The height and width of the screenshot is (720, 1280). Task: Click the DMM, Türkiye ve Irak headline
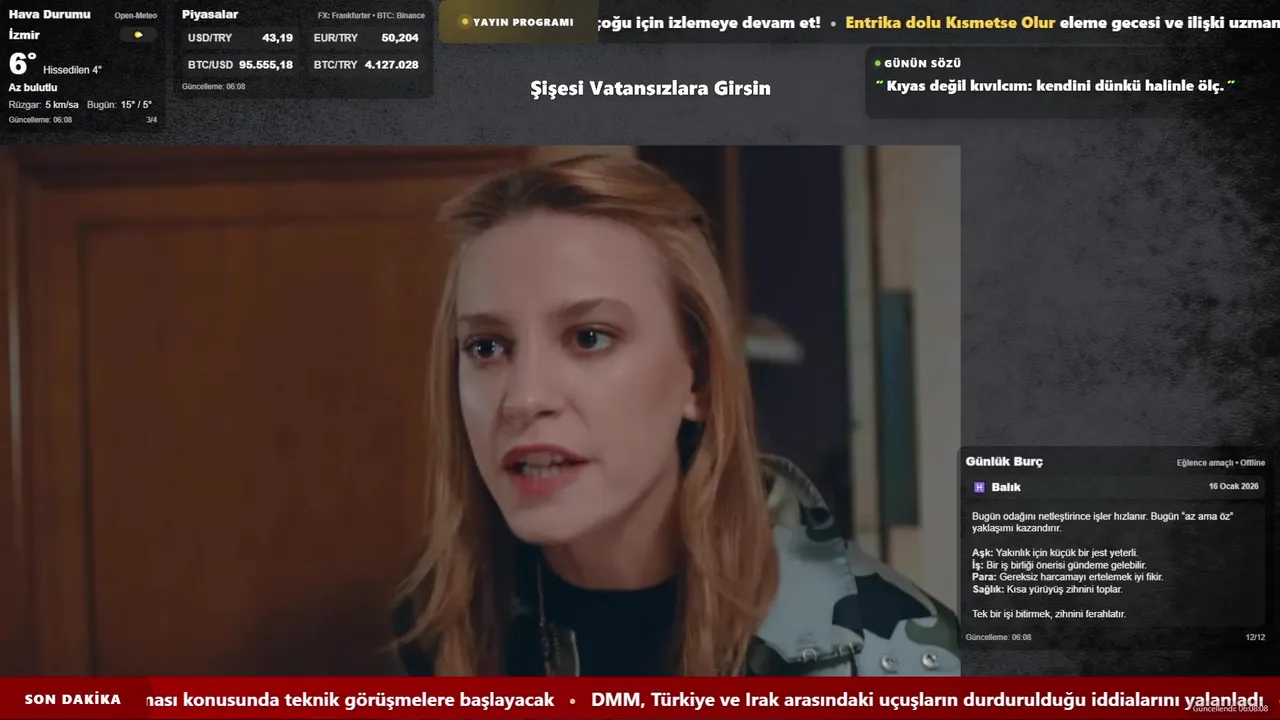coord(927,699)
